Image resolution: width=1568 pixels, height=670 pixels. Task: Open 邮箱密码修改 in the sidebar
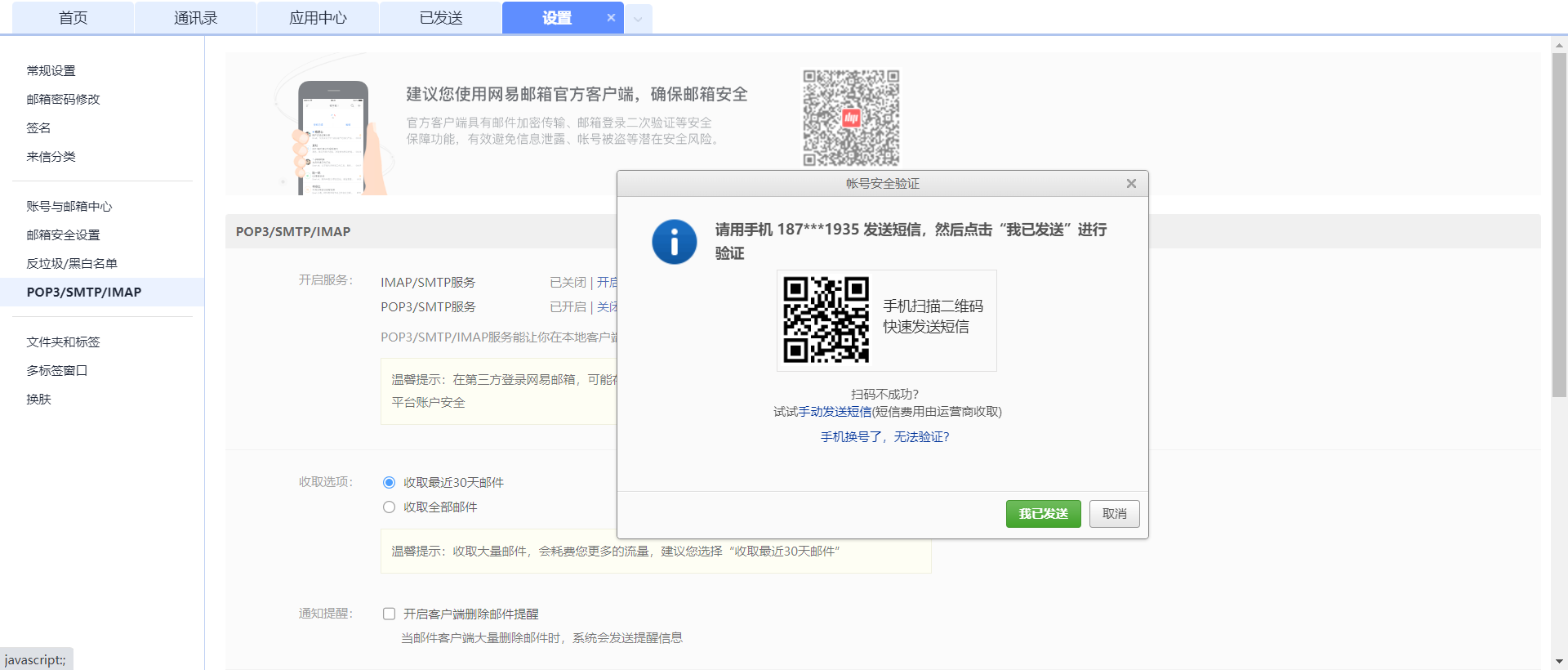63,99
